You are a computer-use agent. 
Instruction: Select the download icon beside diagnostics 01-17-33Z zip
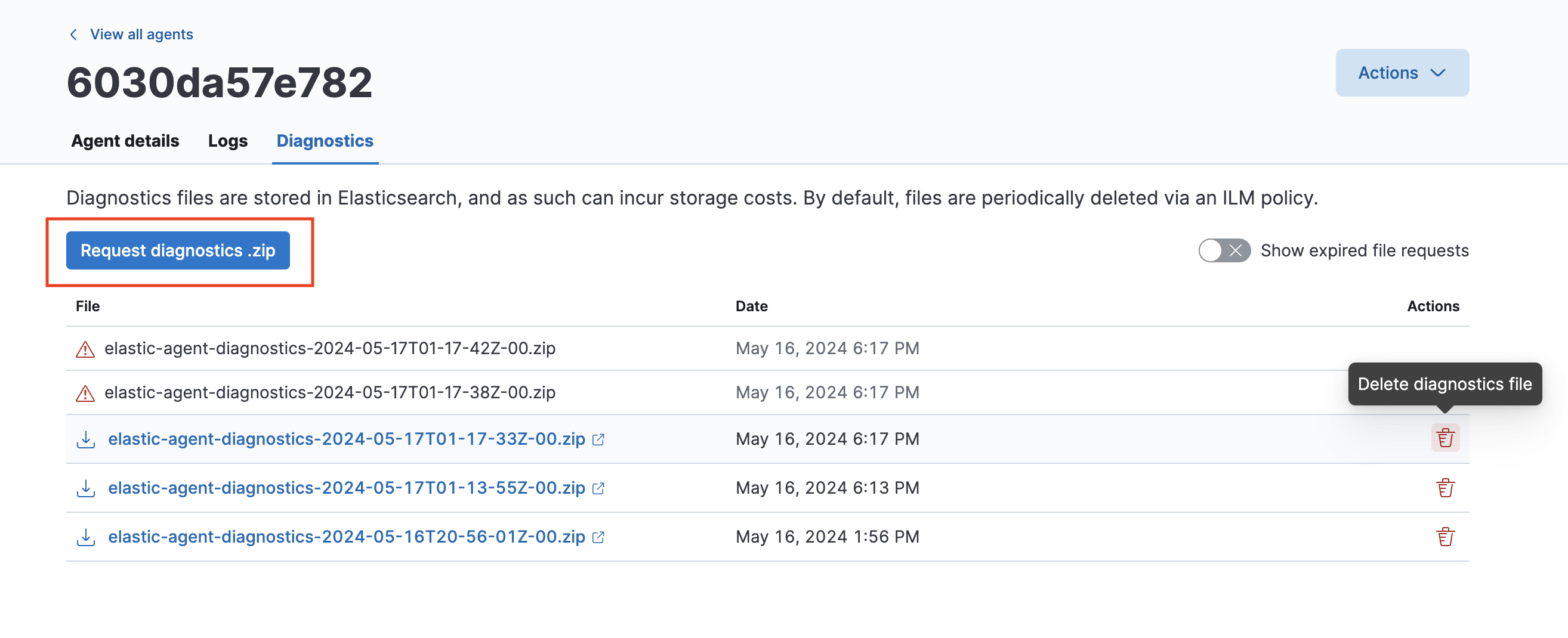click(85, 438)
